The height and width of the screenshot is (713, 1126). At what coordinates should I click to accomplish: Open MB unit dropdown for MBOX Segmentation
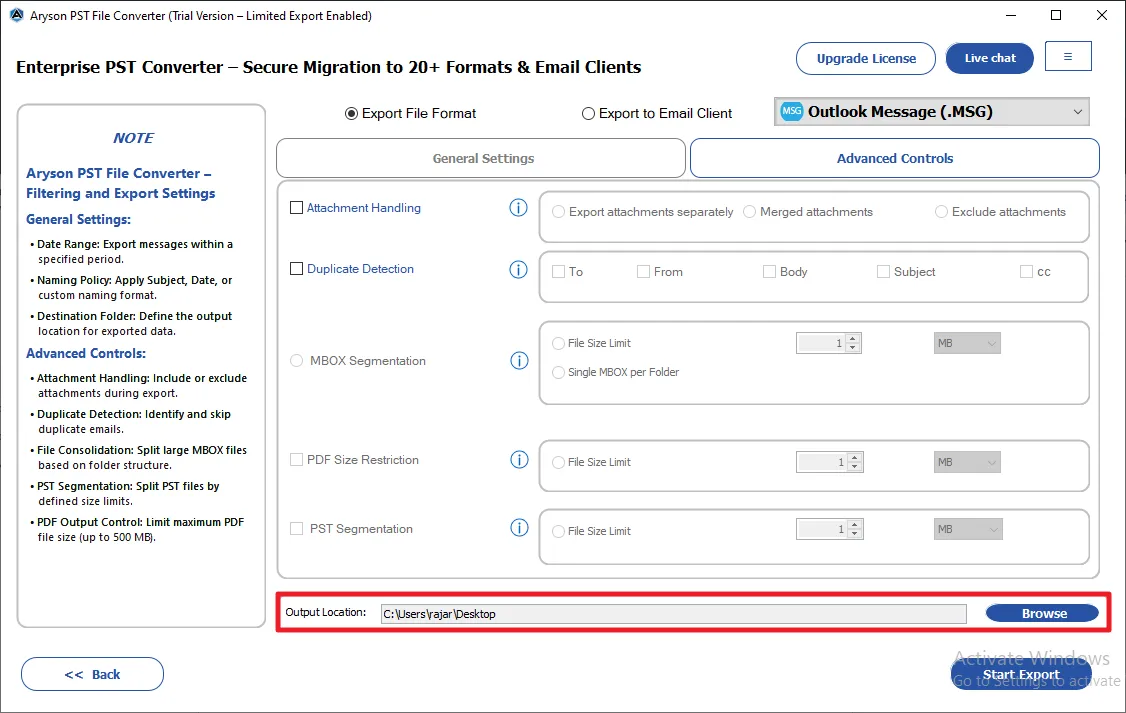967,343
